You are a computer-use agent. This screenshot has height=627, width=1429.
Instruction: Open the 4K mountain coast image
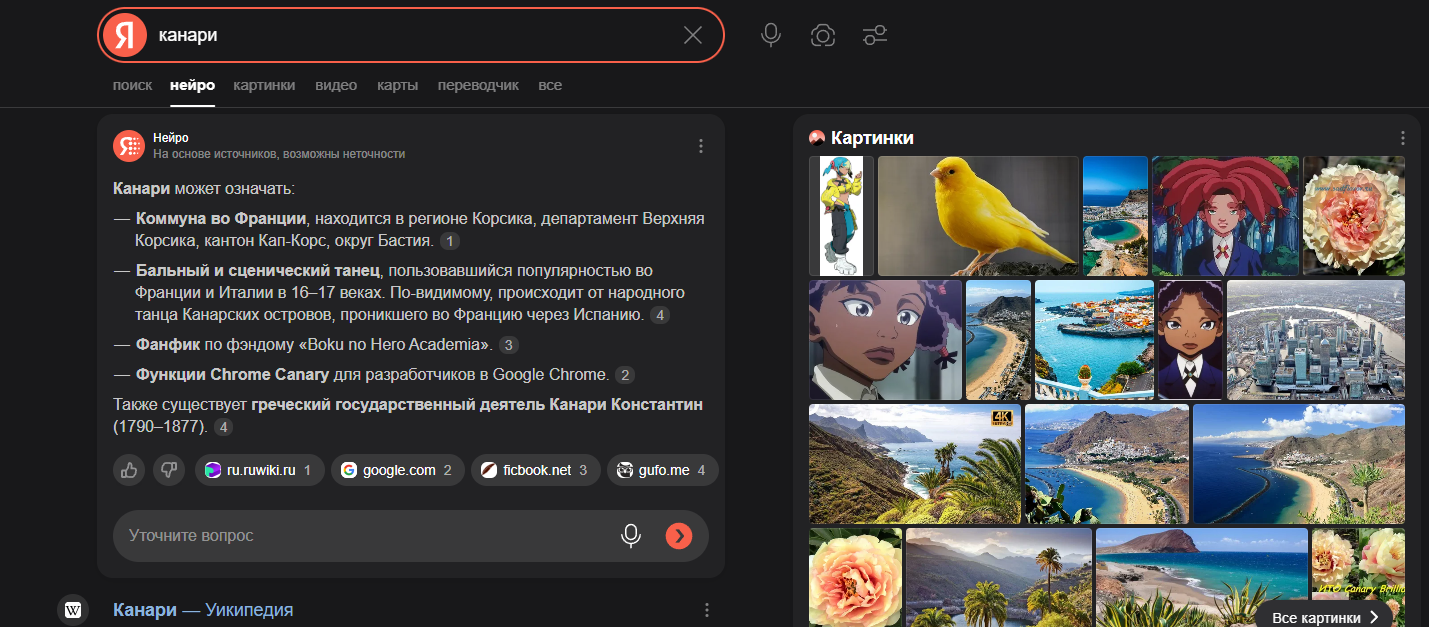(915, 464)
